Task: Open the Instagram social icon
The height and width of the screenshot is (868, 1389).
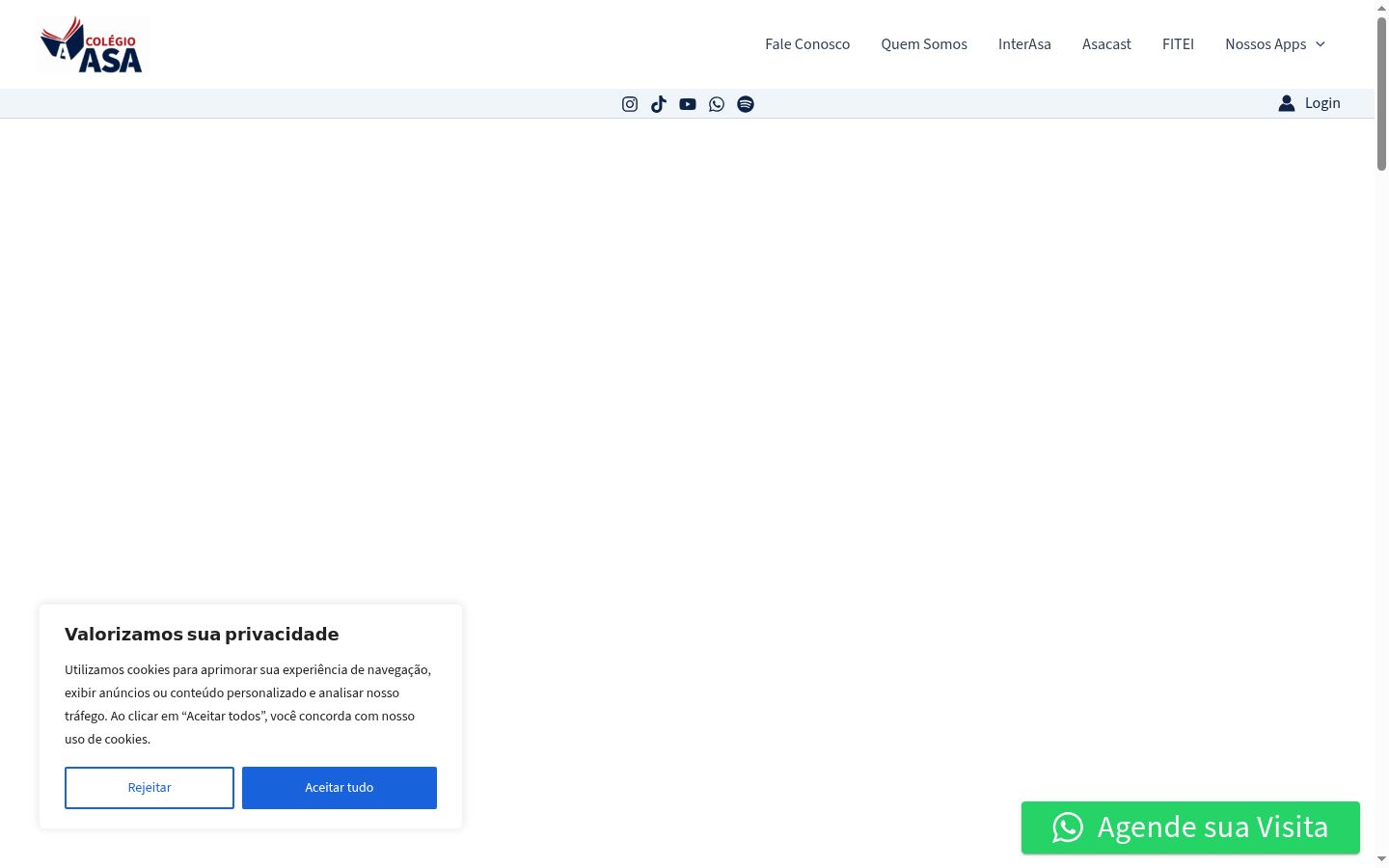Action: (x=630, y=104)
